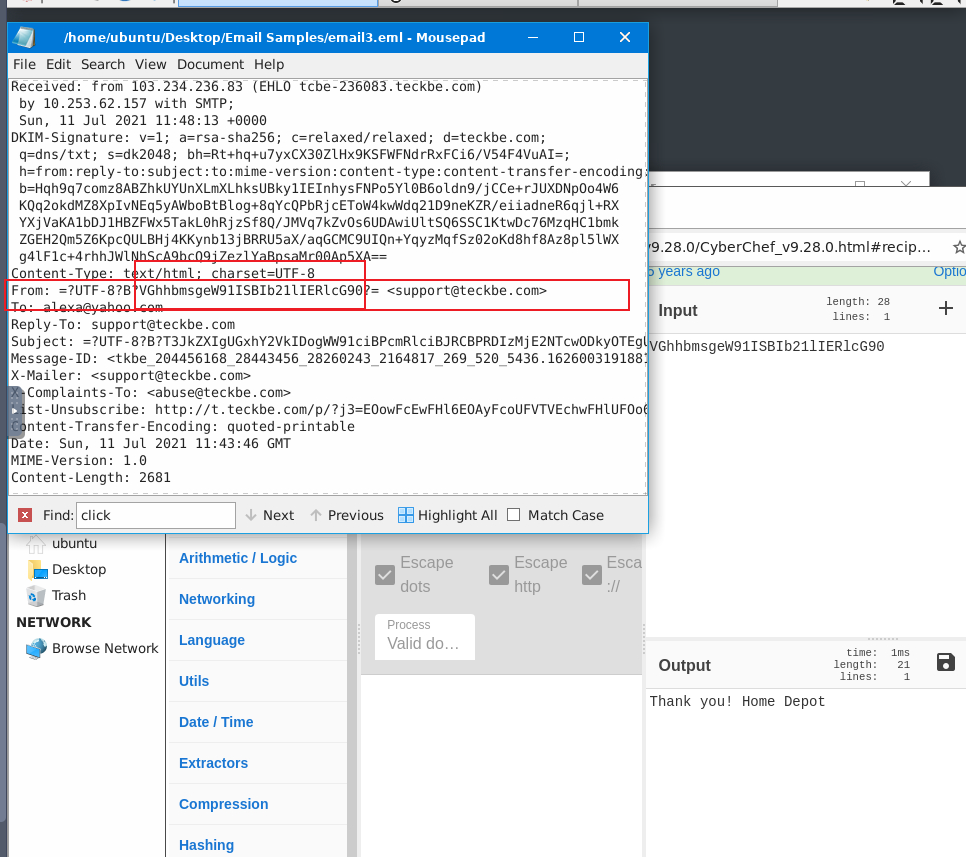The image size is (966, 857).
Task: Click the Options link in CyberChef banner
Action: coord(949,272)
